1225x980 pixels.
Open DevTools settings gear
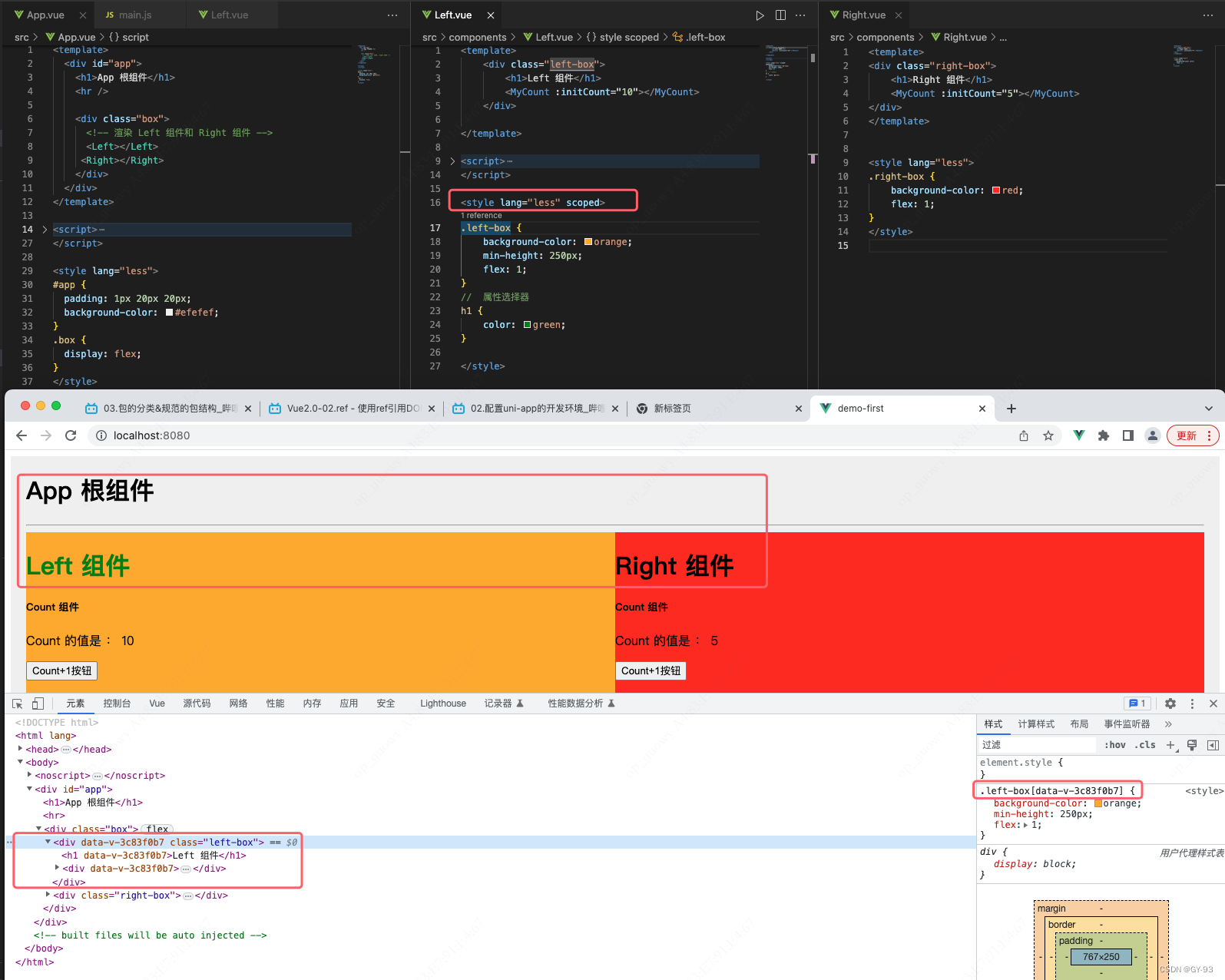[1170, 704]
